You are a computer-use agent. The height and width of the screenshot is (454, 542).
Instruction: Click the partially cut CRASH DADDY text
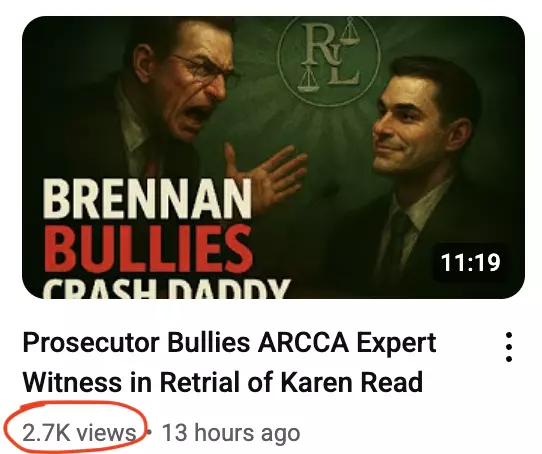(x=167, y=288)
